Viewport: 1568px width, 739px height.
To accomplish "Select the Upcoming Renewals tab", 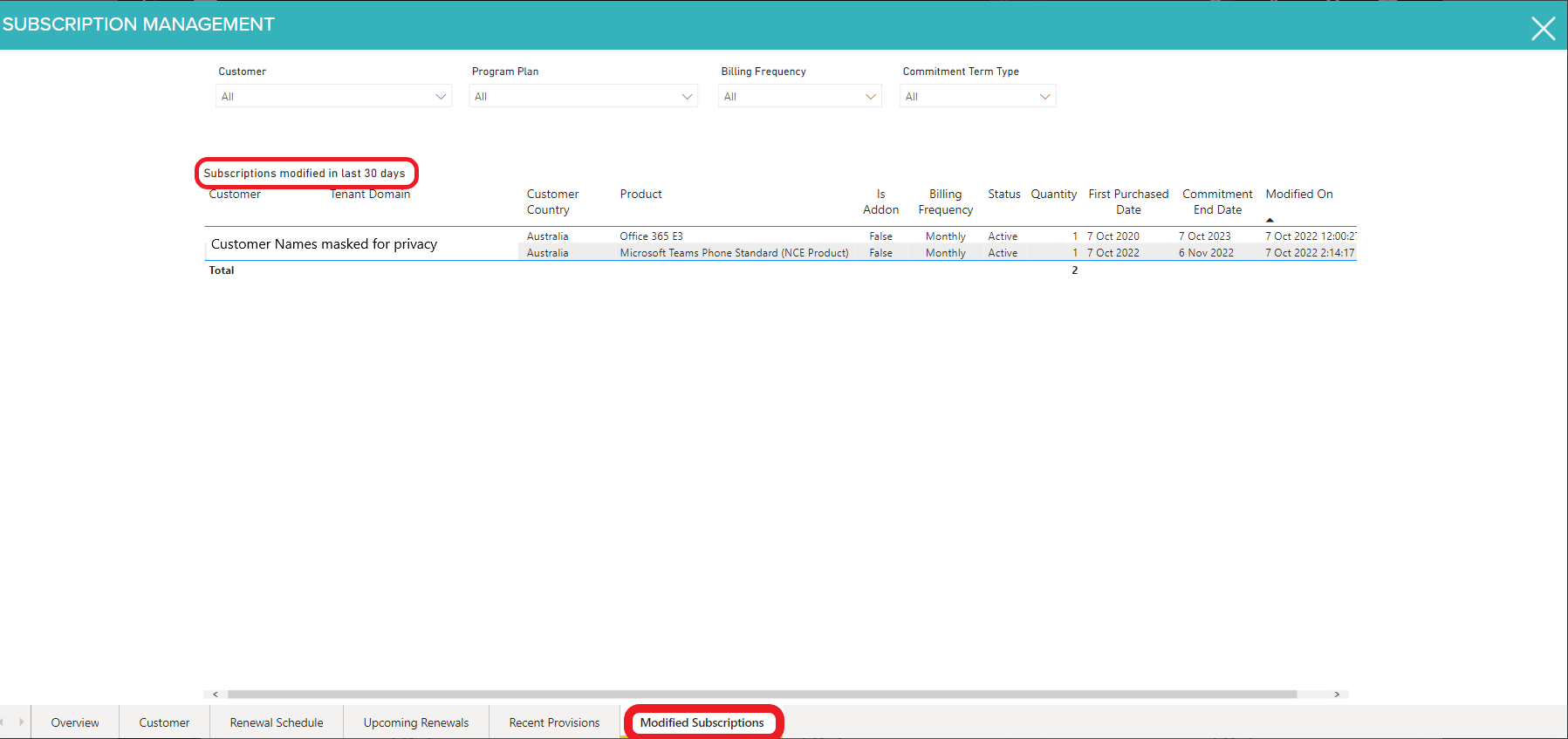I will click(x=416, y=722).
